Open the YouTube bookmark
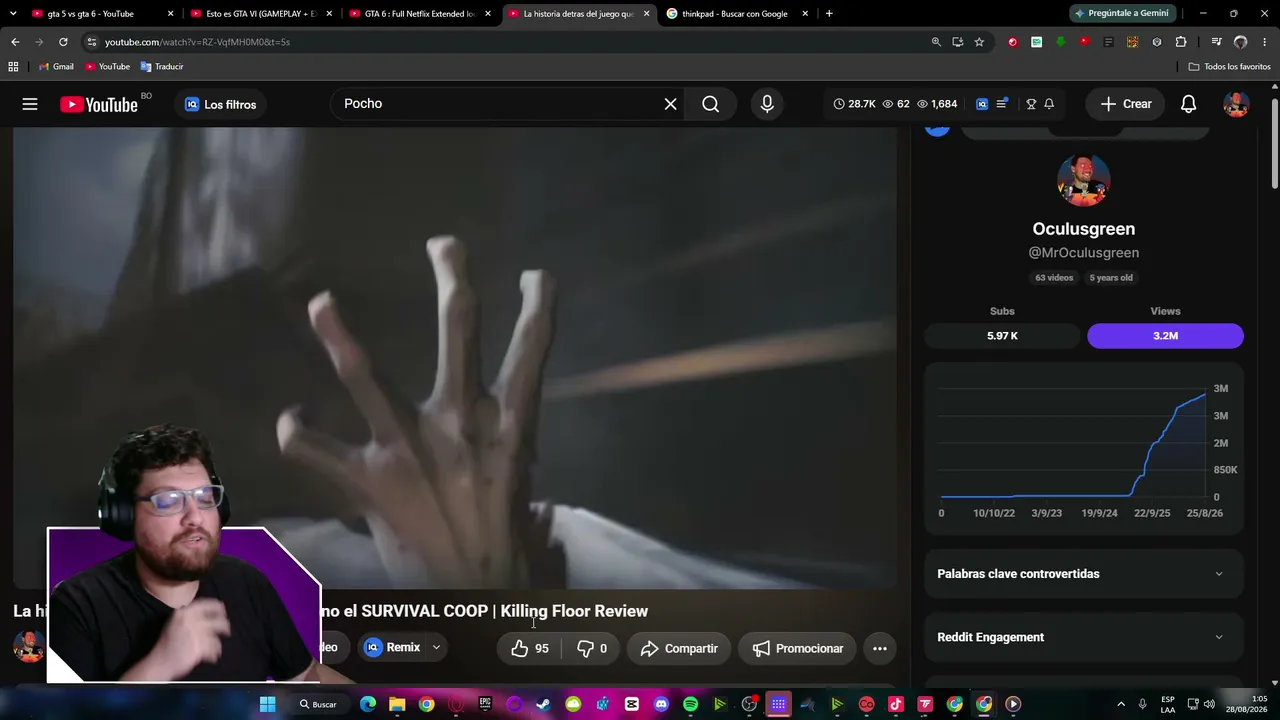Image resolution: width=1280 pixels, height=720 pixels. coord(107,66)
